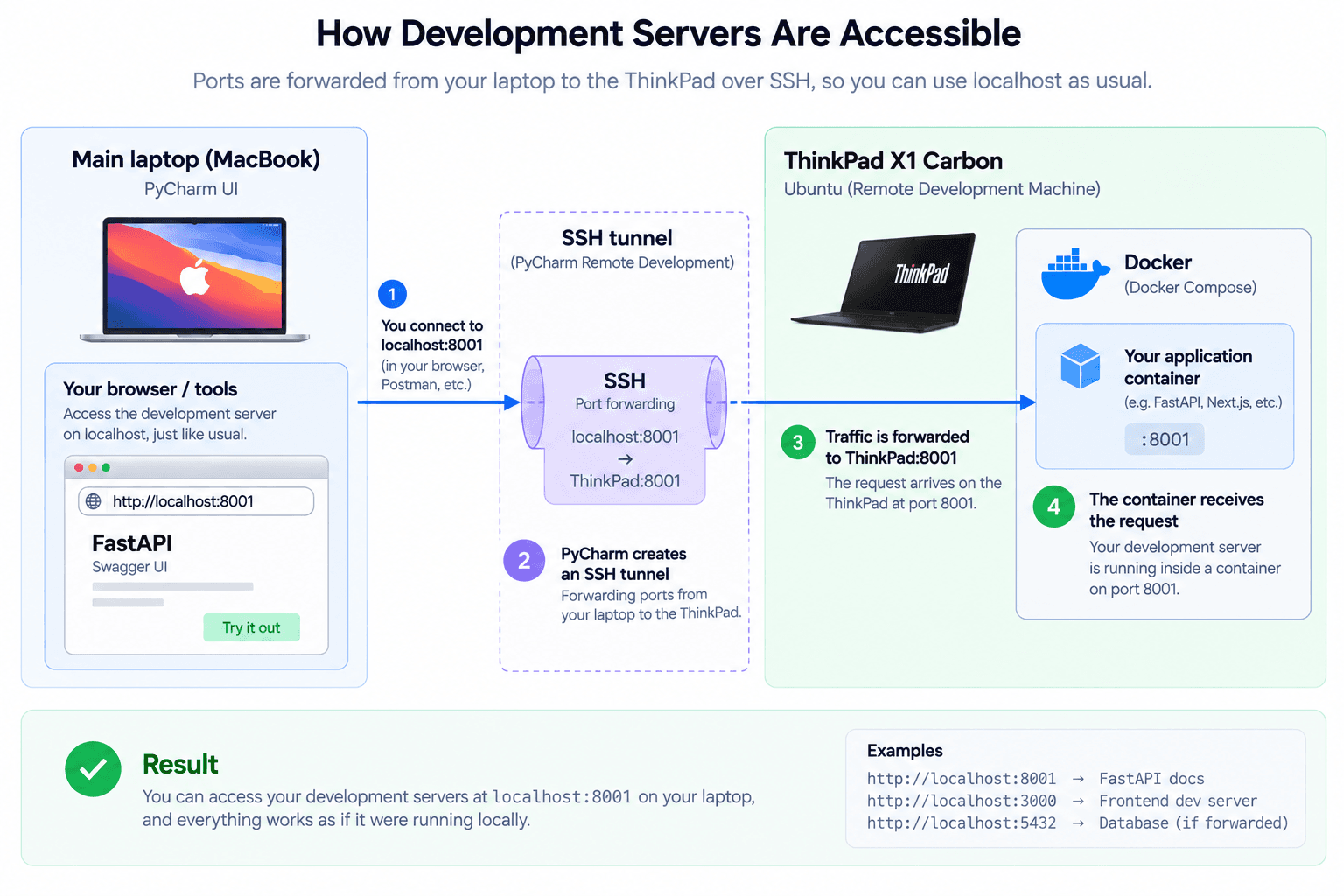The width and height of the screenshot is (1344, 896).
Task: Click the :8001 port badge in the container box
Action: (1165, 439)
